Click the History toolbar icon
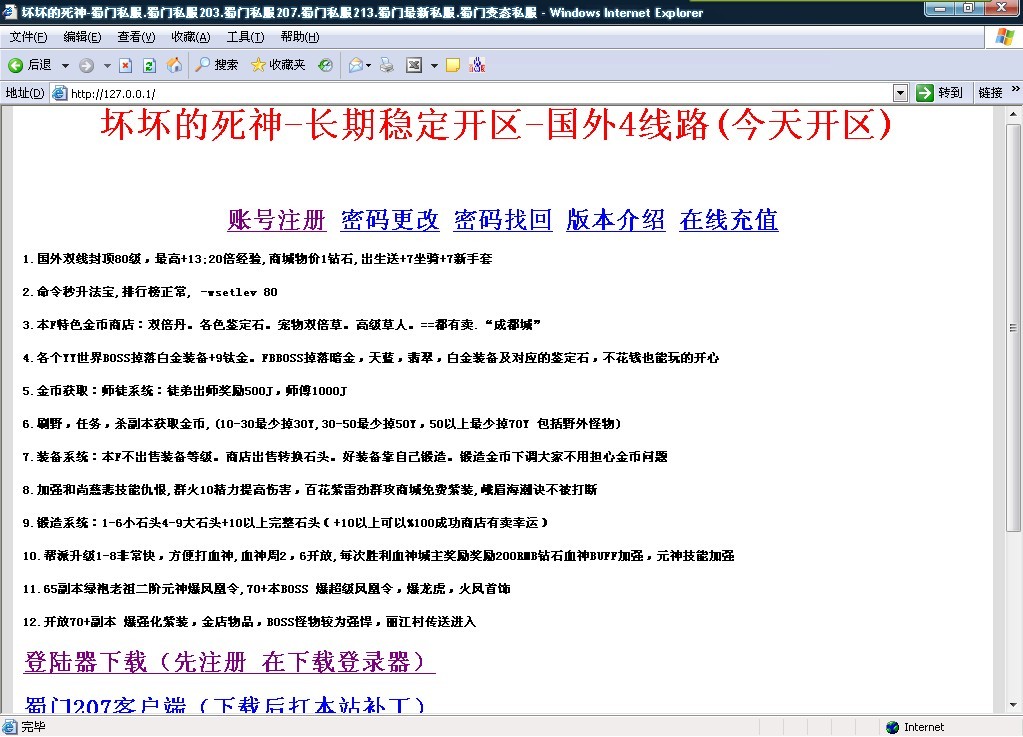 click(x=325, y=65)
